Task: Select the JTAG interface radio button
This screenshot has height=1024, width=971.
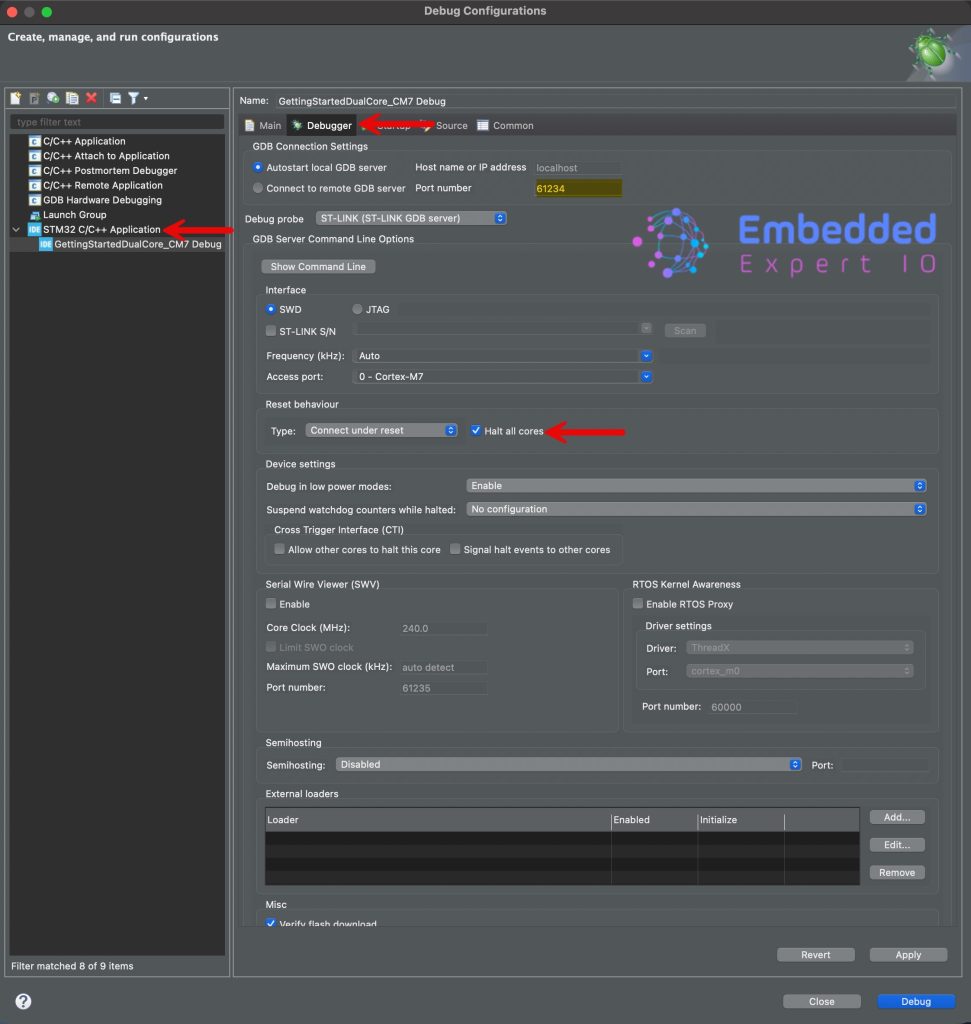Action: (358, 310)
